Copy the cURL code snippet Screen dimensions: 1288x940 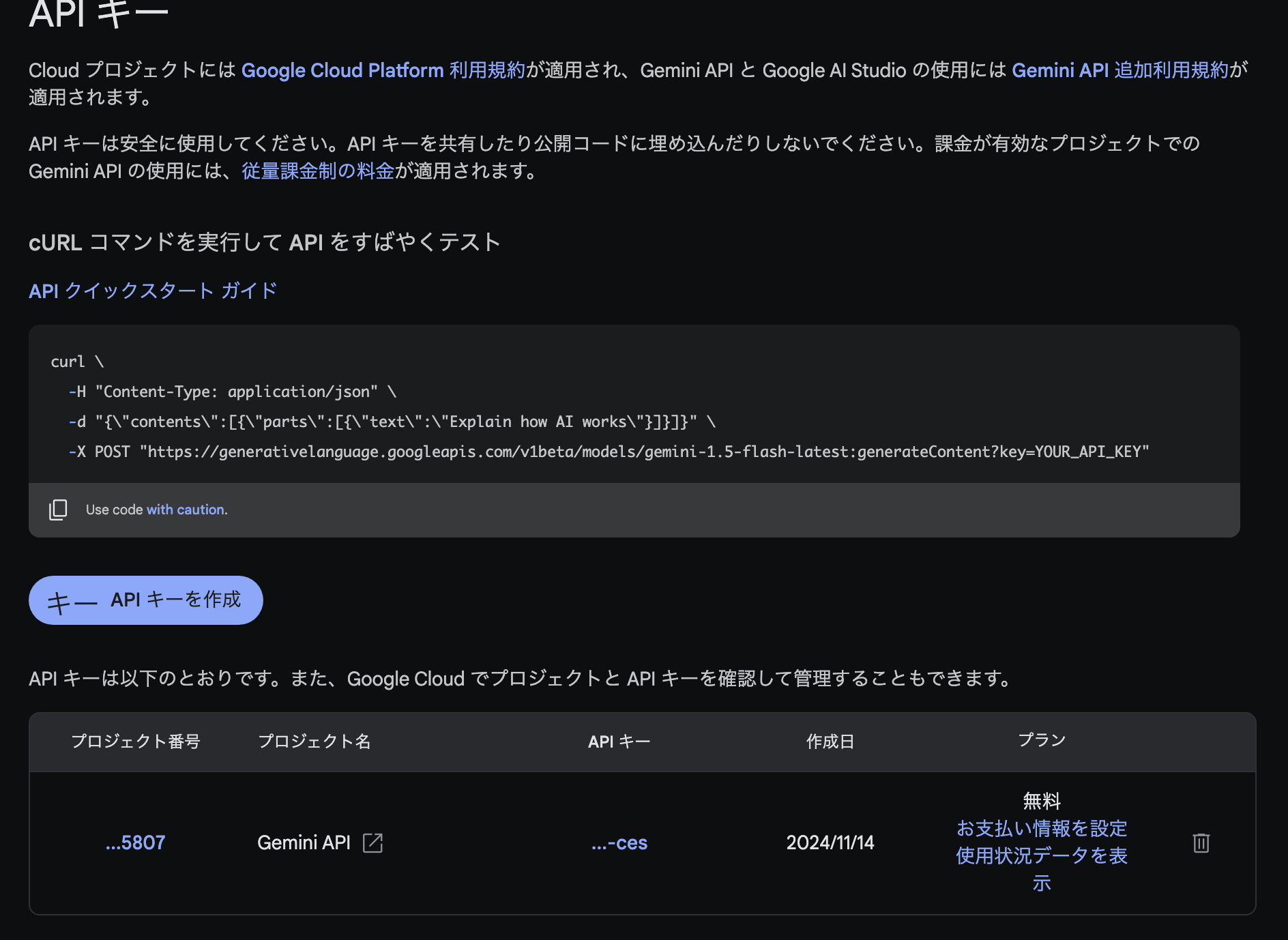57,510
